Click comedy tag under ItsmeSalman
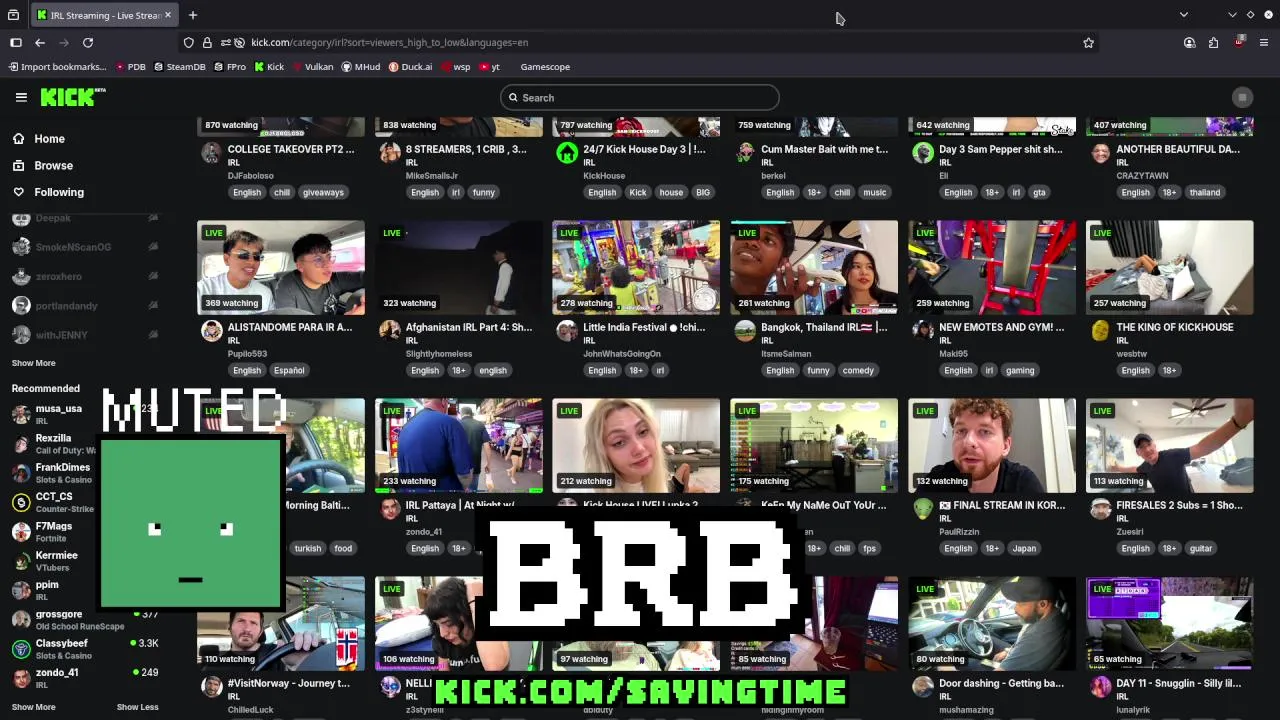 858,370
